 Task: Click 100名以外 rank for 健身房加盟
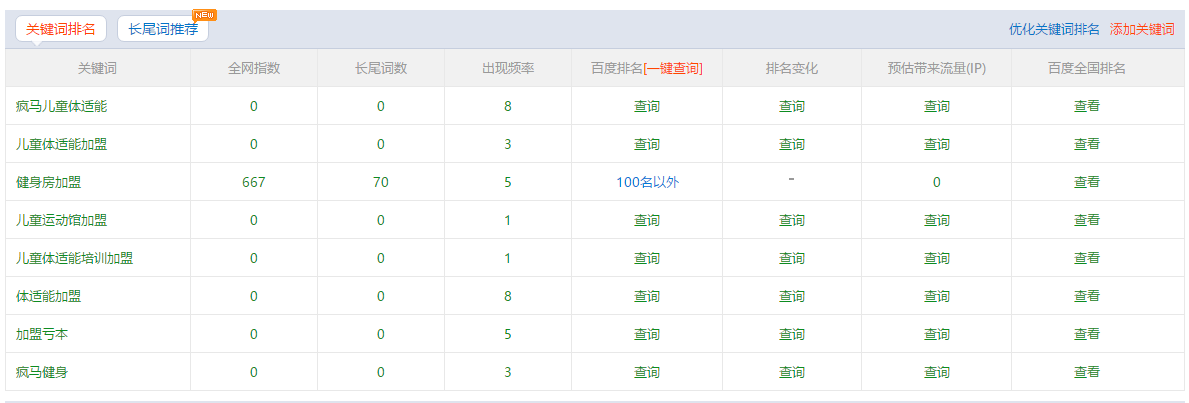tap(647, 182)
